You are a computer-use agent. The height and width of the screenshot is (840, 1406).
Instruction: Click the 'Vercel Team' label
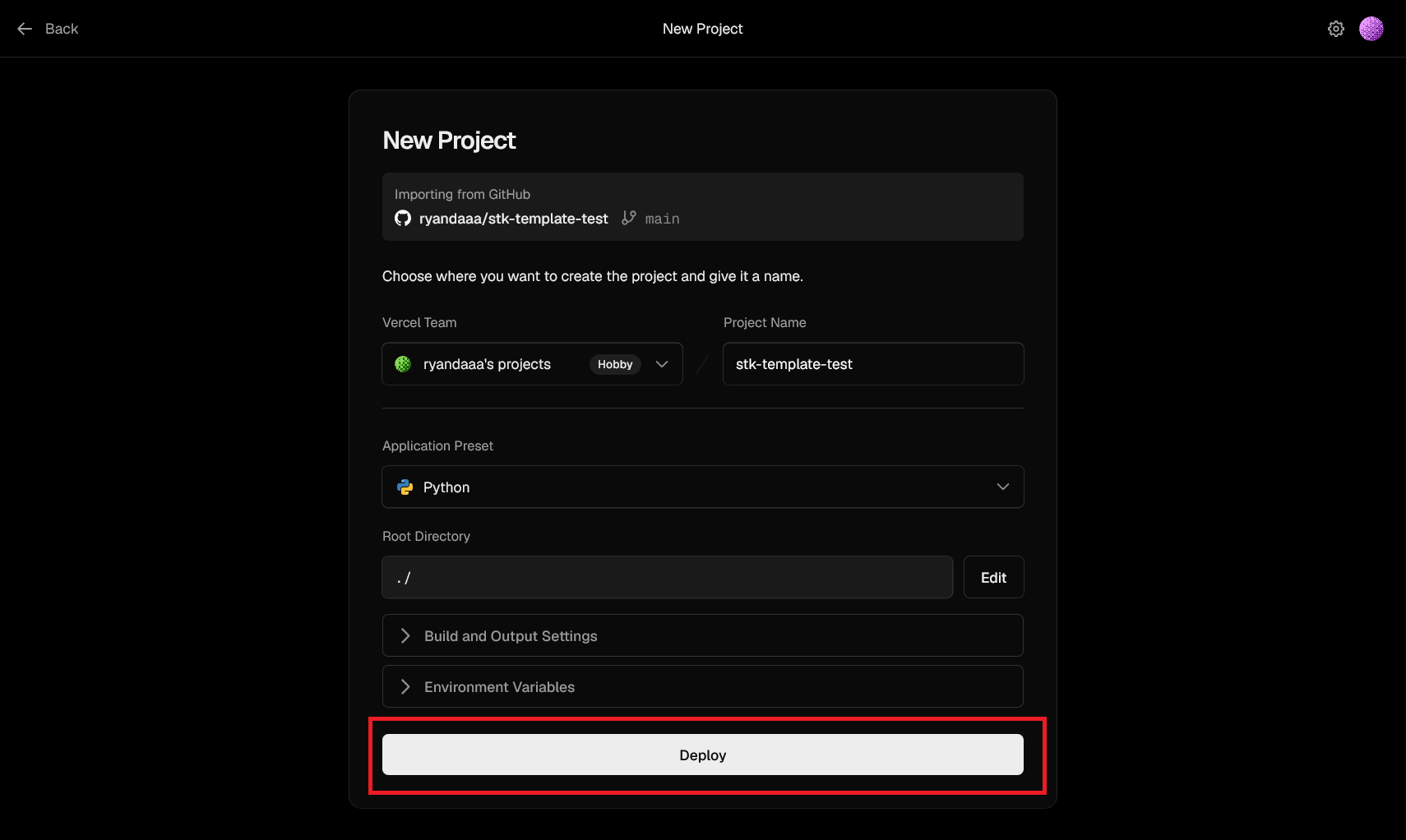click(419, 322)
